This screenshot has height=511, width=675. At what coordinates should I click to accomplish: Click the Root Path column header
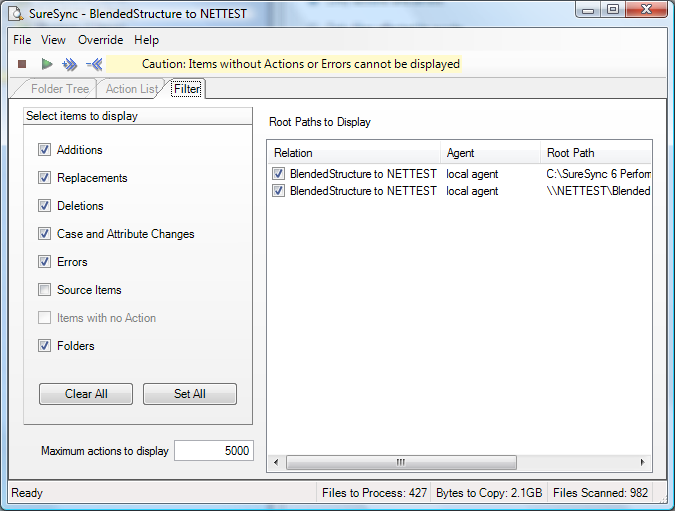point(594,153)
